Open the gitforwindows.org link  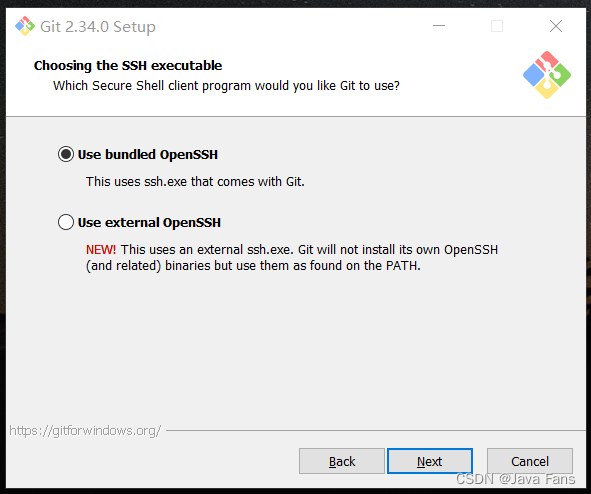(85, 430)
